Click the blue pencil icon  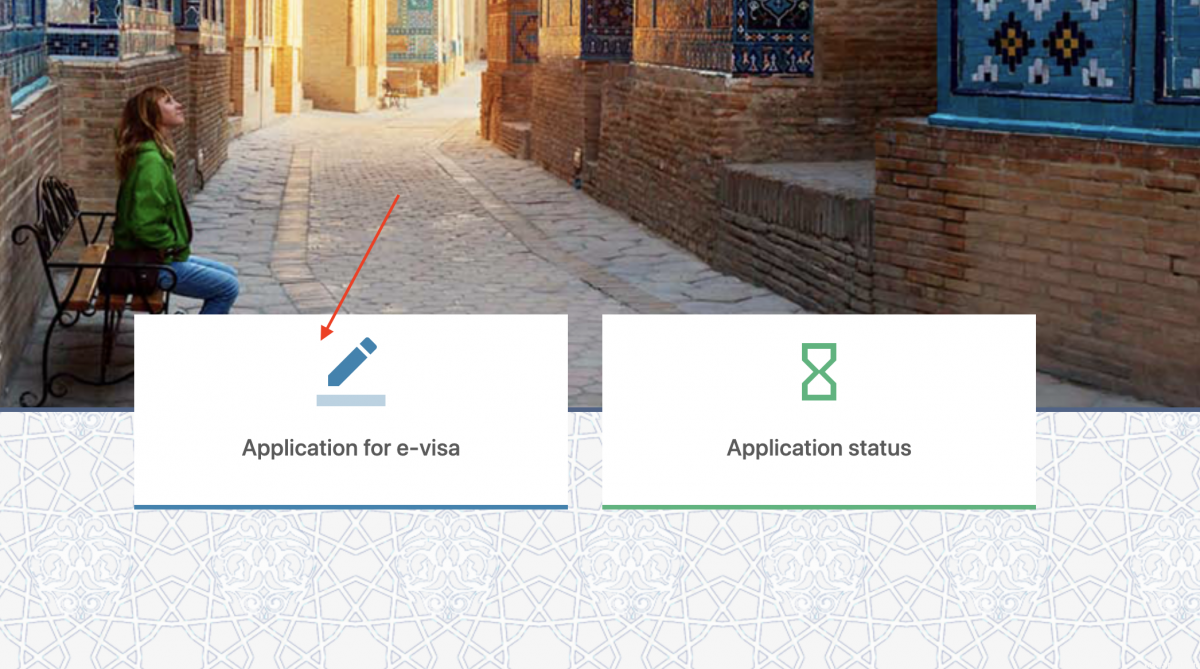point(352,362)
